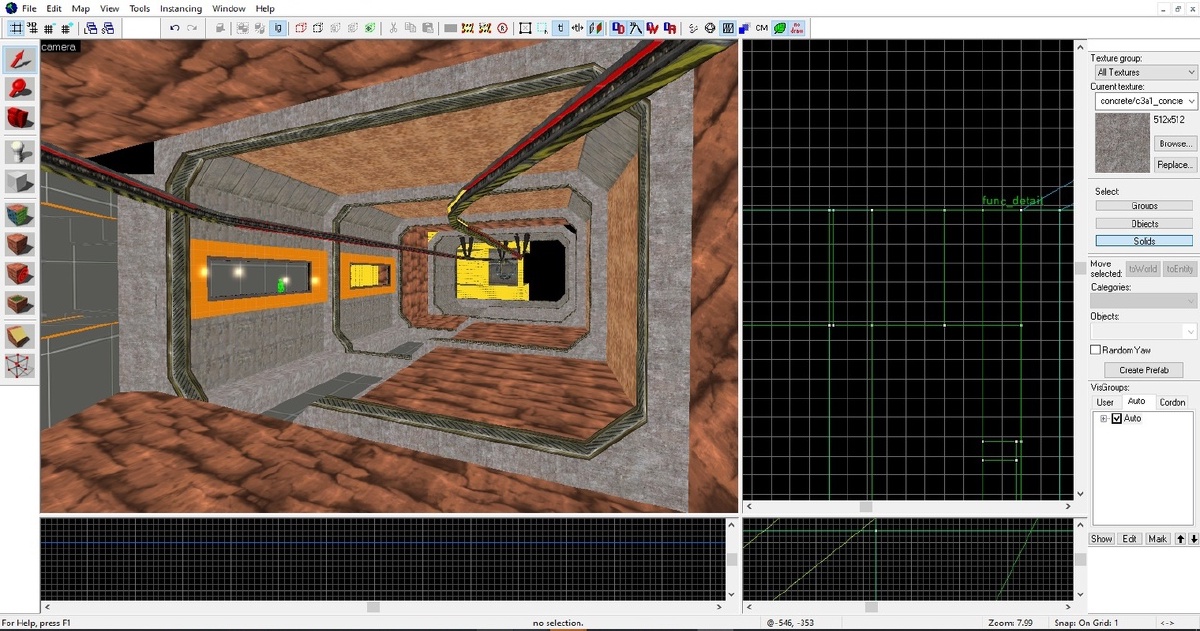The image size is (1200, 631).
Task: Select the Vertex manipulation tool
Action: pyautogui.click(x=20, y=366)
